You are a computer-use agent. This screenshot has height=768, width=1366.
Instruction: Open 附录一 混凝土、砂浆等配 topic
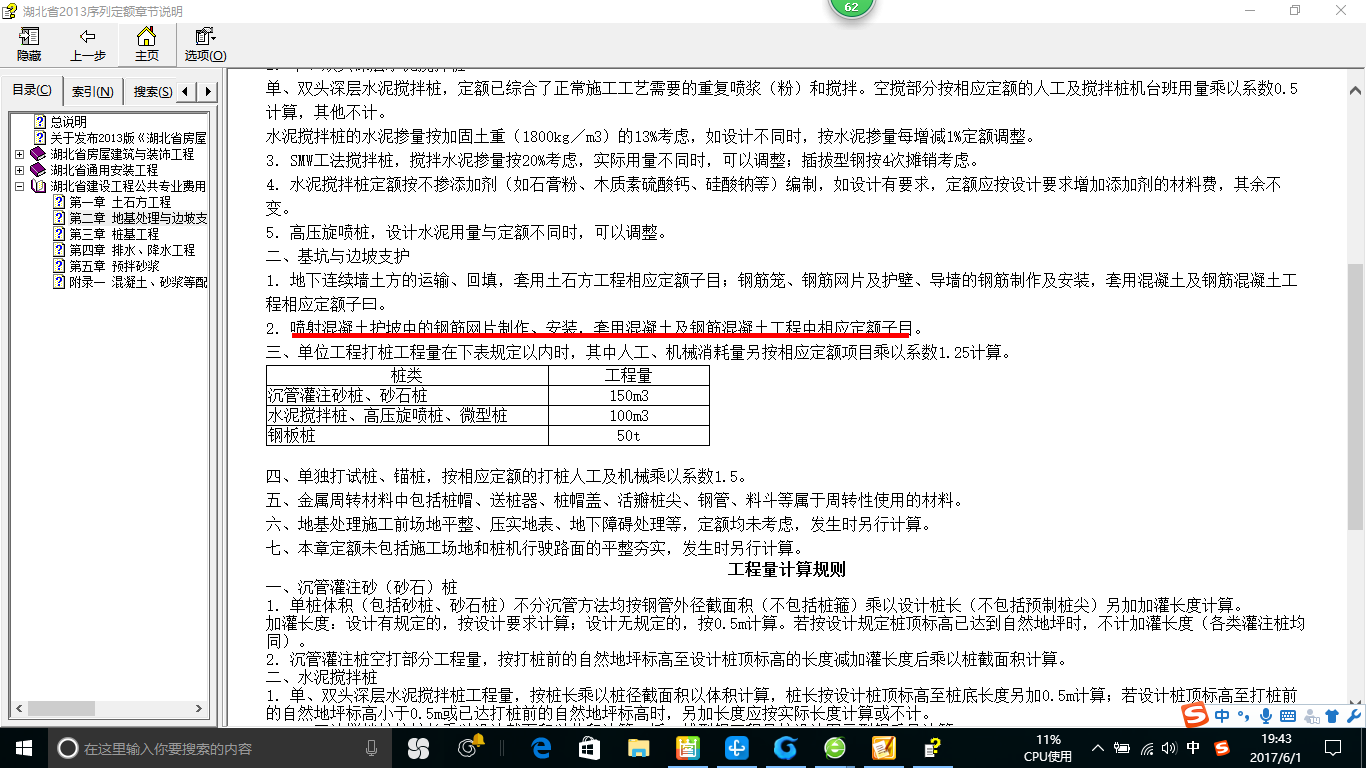click(x=138, y=282)
